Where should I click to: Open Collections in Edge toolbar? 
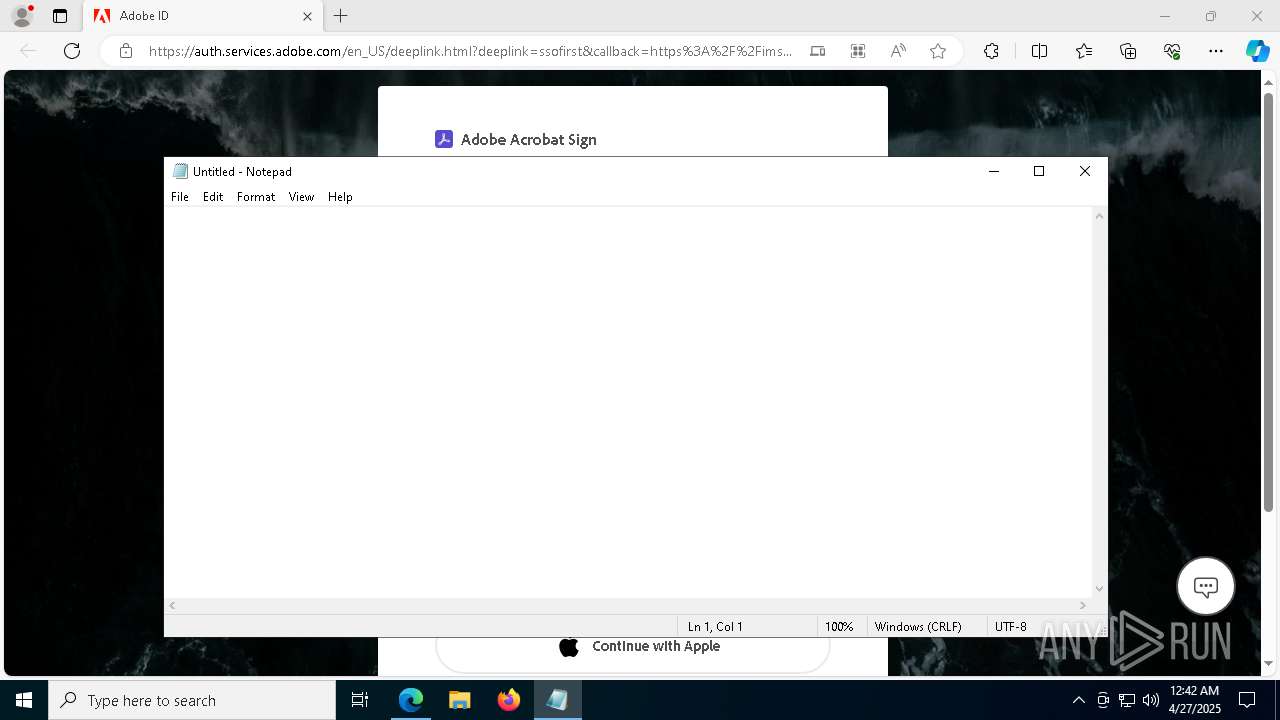pos(1128,51)
